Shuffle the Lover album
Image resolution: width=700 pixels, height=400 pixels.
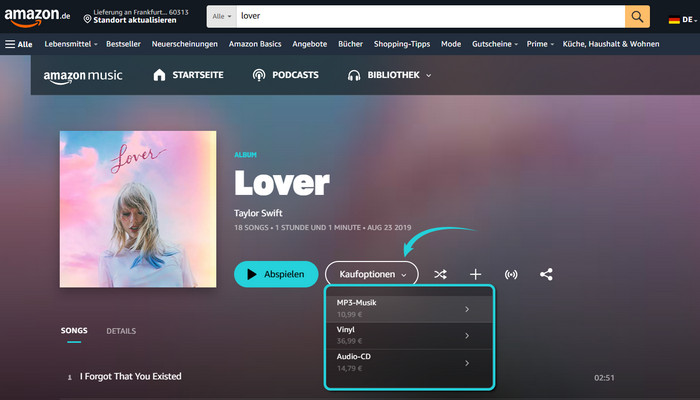click(x=440, y=274)
